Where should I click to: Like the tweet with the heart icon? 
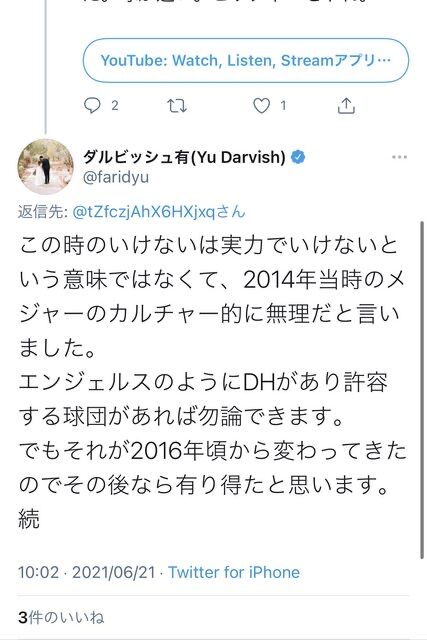(261, 106)
